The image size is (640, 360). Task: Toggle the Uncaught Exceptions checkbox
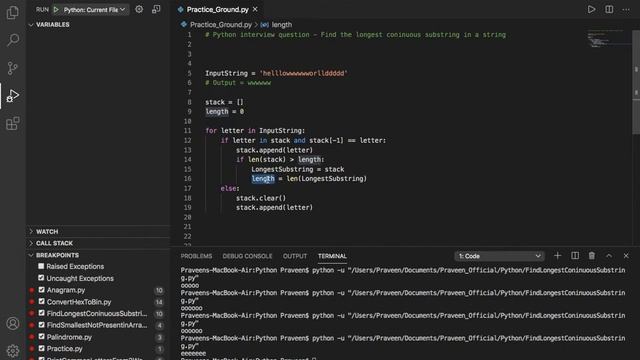pyautogui.click(x=41, y=278)
